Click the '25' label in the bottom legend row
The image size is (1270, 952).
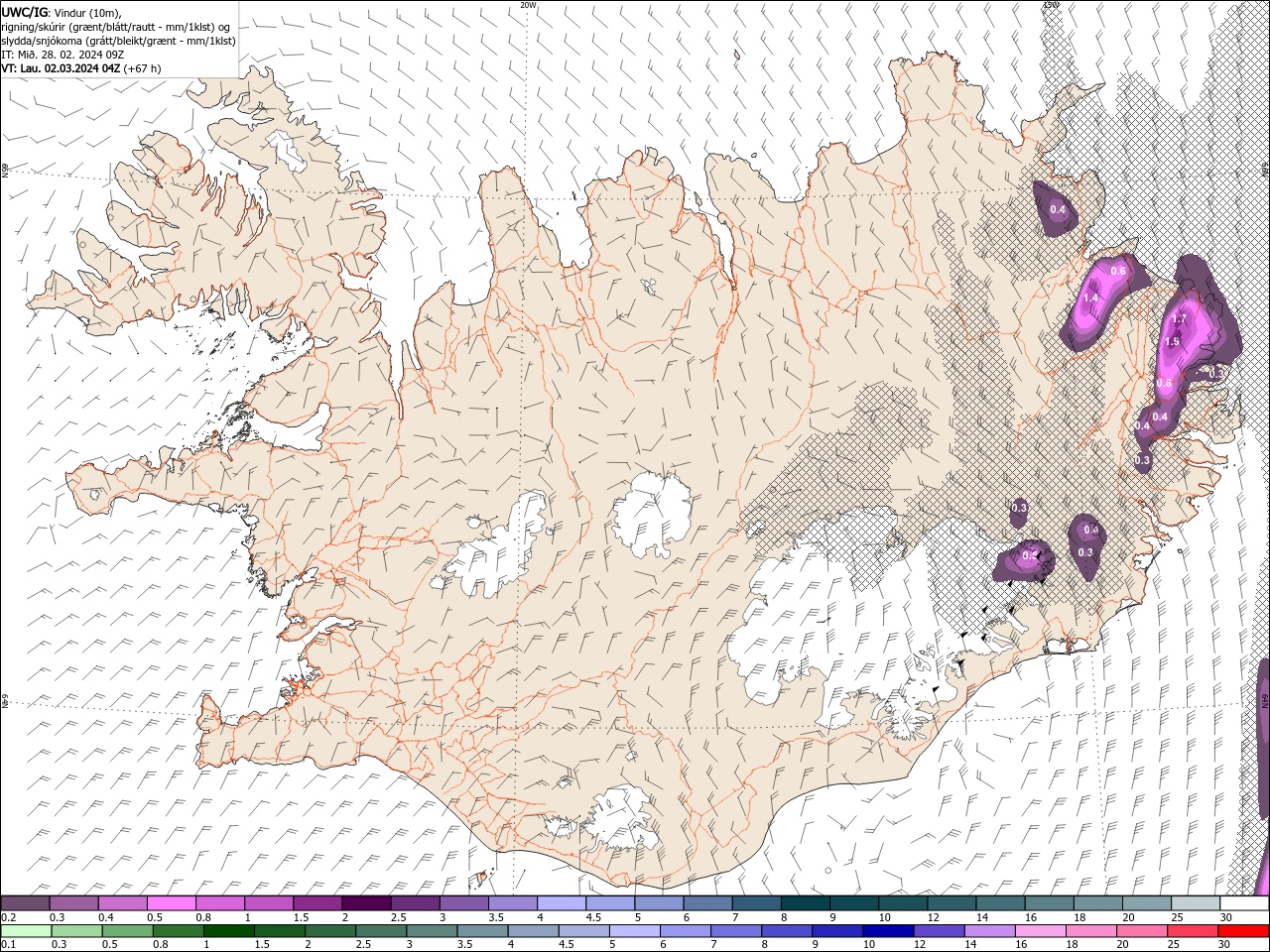pos(1173,944)
